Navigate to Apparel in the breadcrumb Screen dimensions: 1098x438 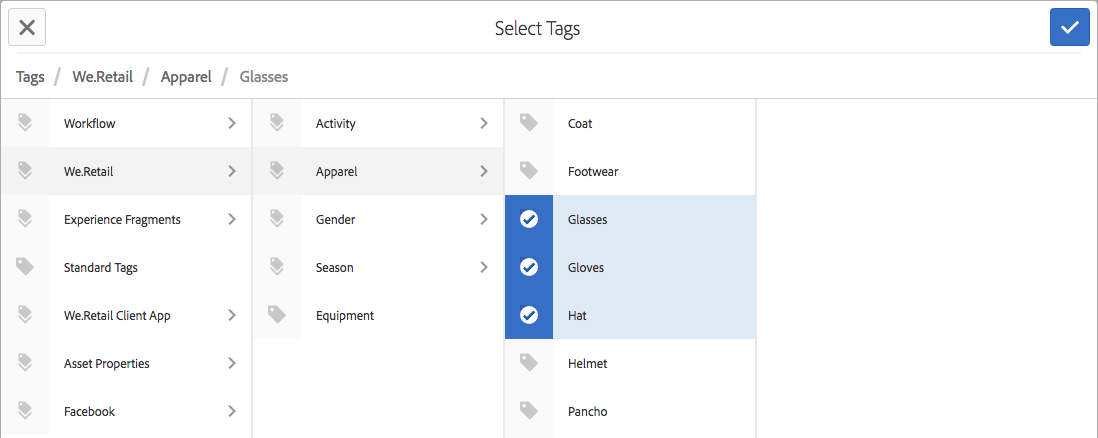[x=186, y=76]
